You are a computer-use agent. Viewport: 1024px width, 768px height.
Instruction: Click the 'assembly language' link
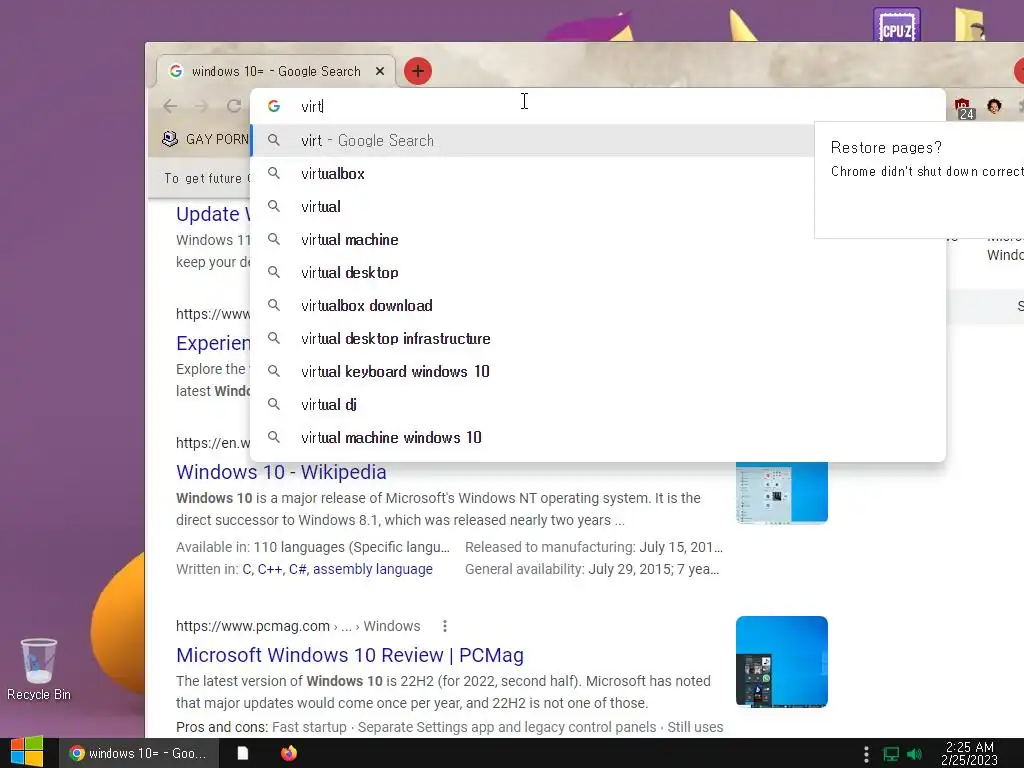[x=372, y=569]
